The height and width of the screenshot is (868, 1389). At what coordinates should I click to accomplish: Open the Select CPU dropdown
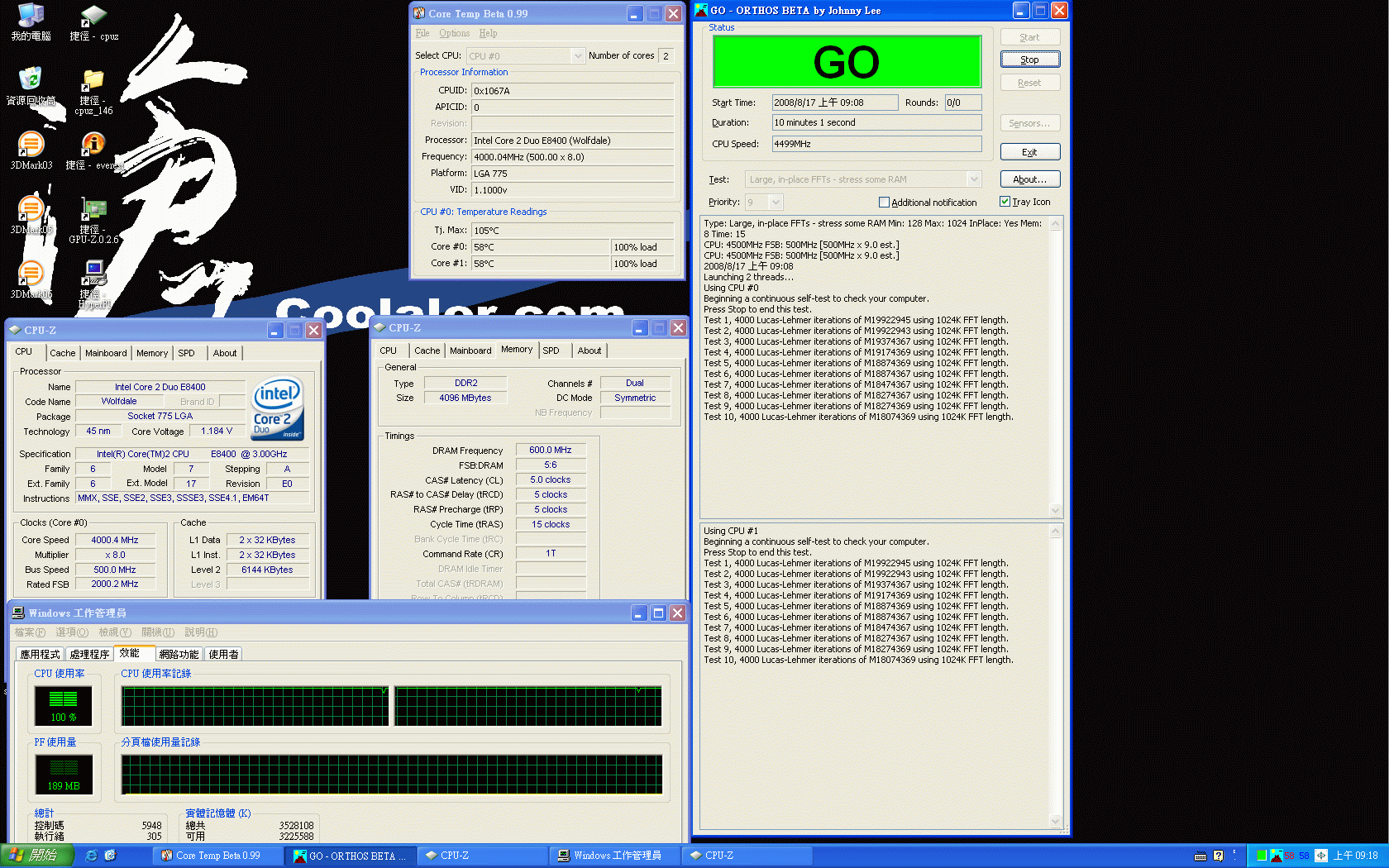tap(578, 56)
